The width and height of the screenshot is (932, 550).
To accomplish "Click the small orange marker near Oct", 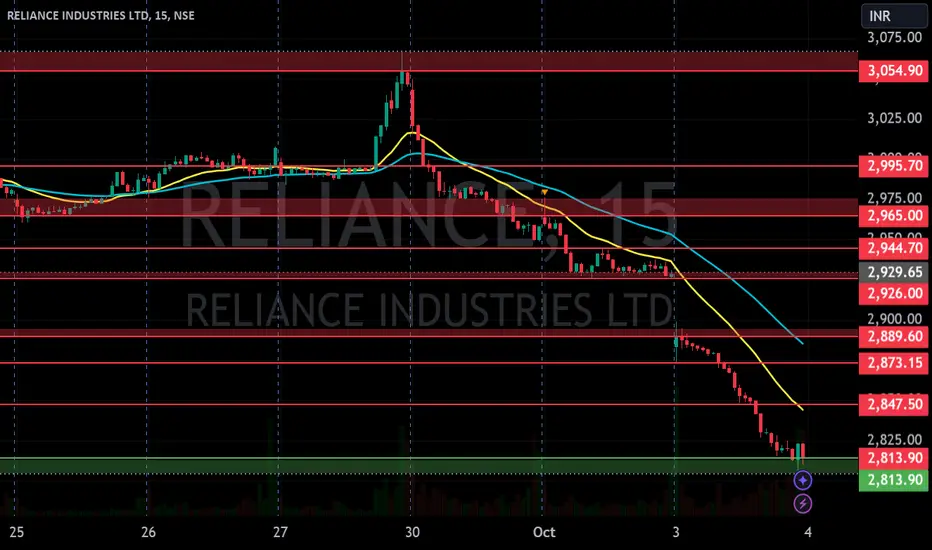I will click(x=544, y=192).
